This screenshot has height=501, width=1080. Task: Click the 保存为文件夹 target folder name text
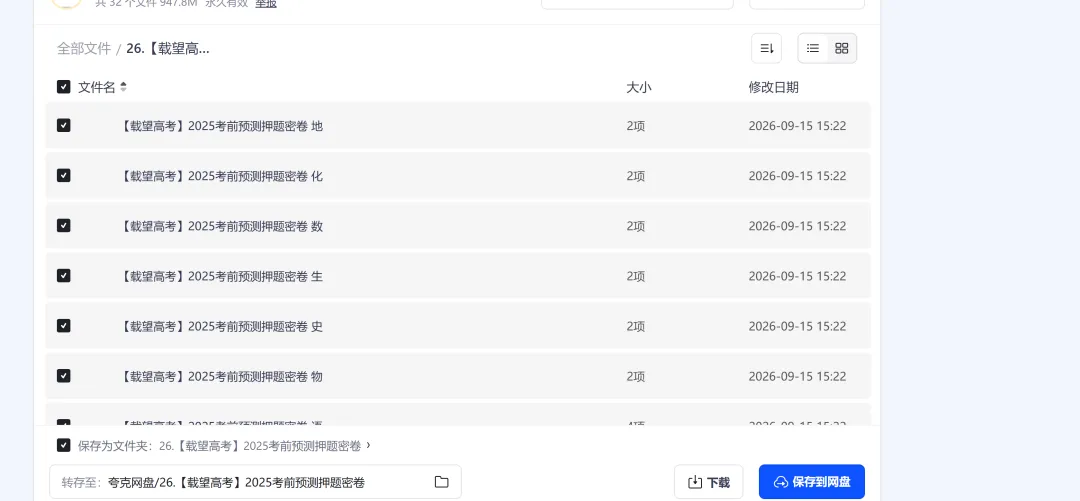[x=260, y=446]
